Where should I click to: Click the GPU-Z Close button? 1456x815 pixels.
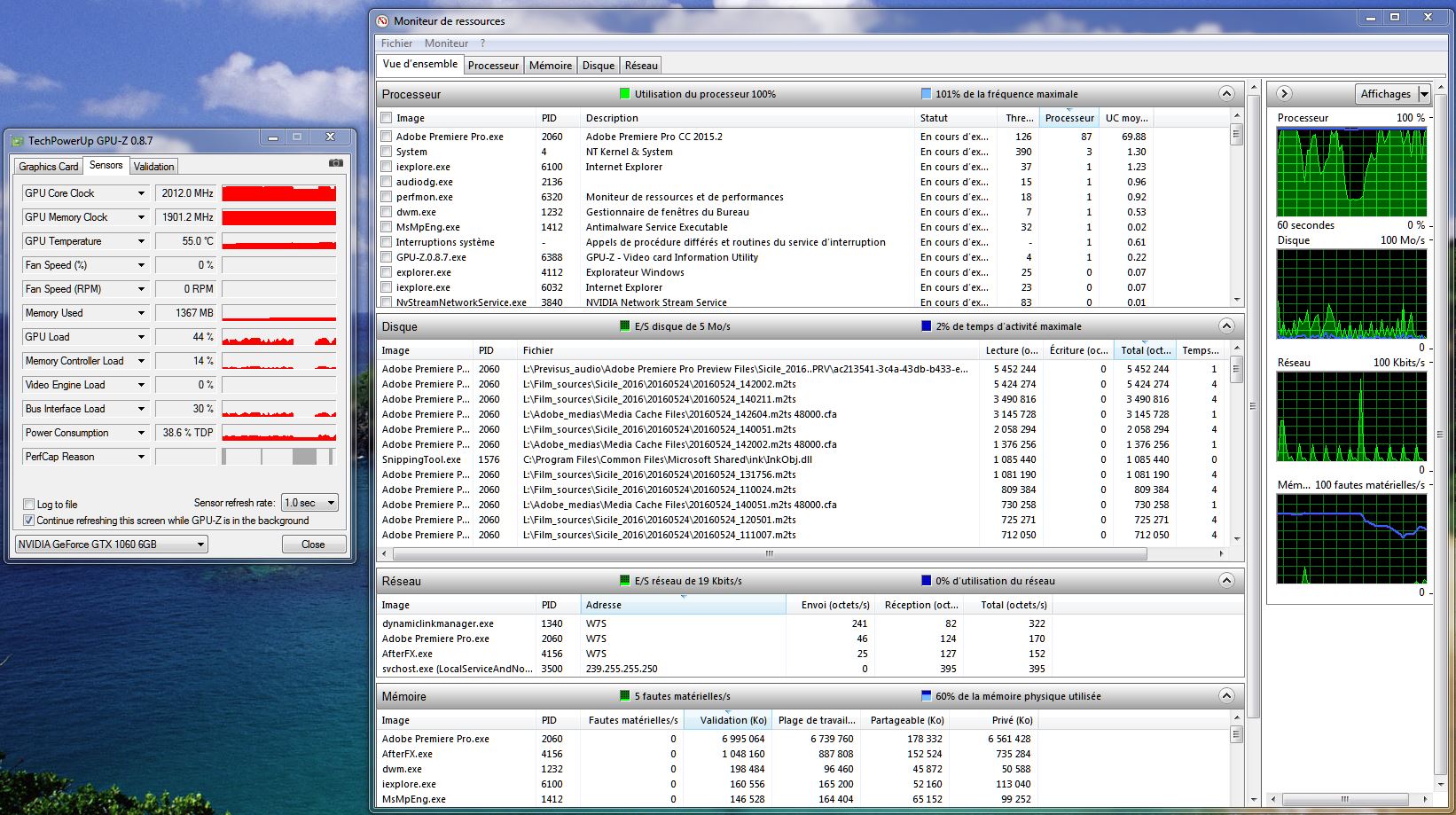tap(313, 545)
